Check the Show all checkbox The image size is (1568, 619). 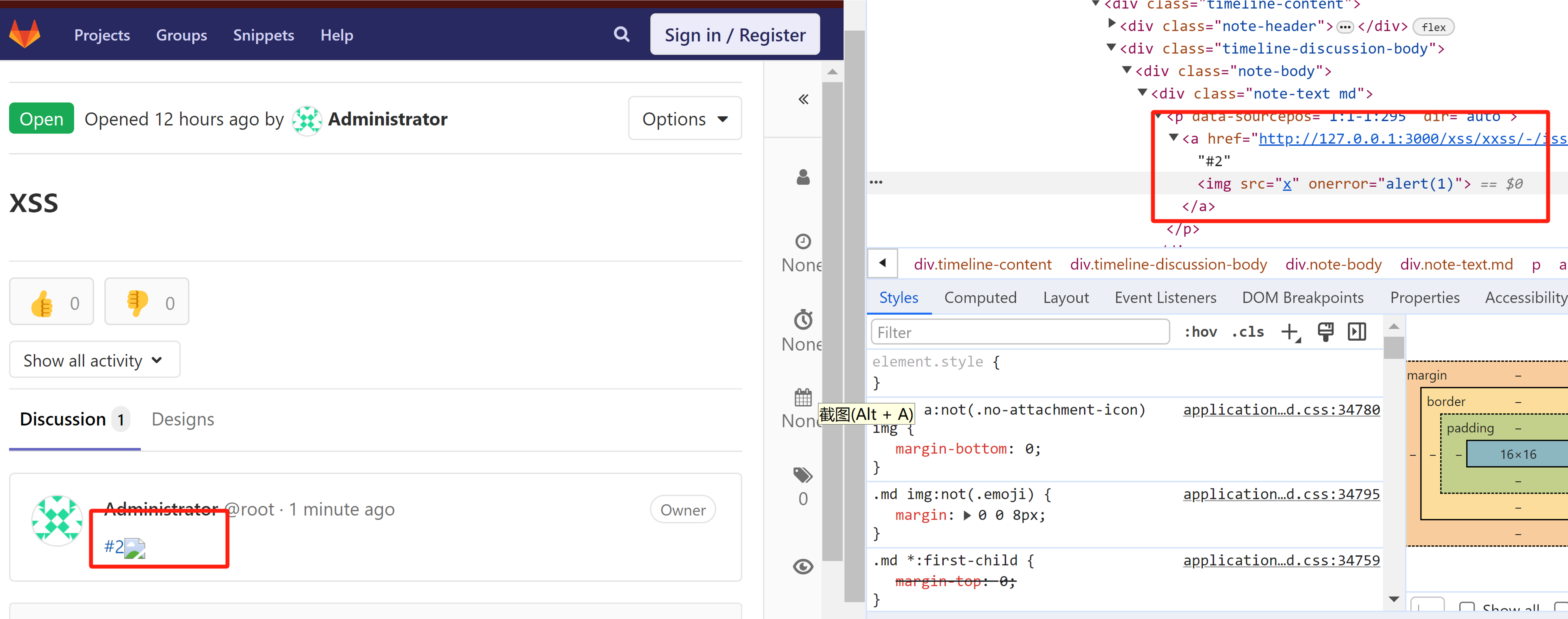pos(1467,608)
